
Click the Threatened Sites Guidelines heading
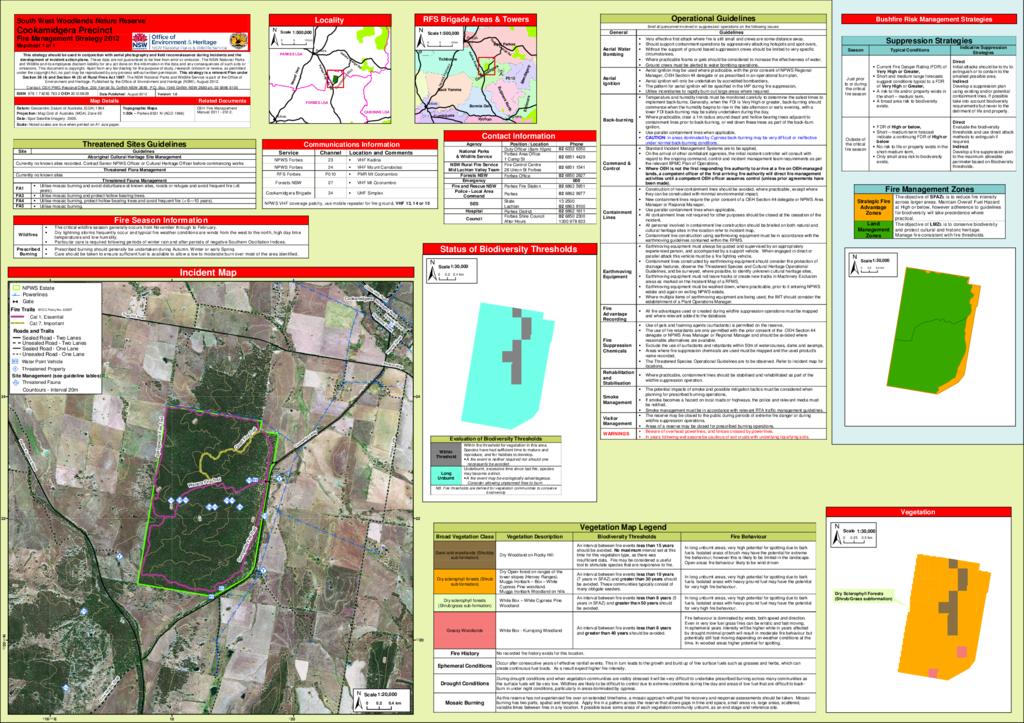(x=134, y=144)
